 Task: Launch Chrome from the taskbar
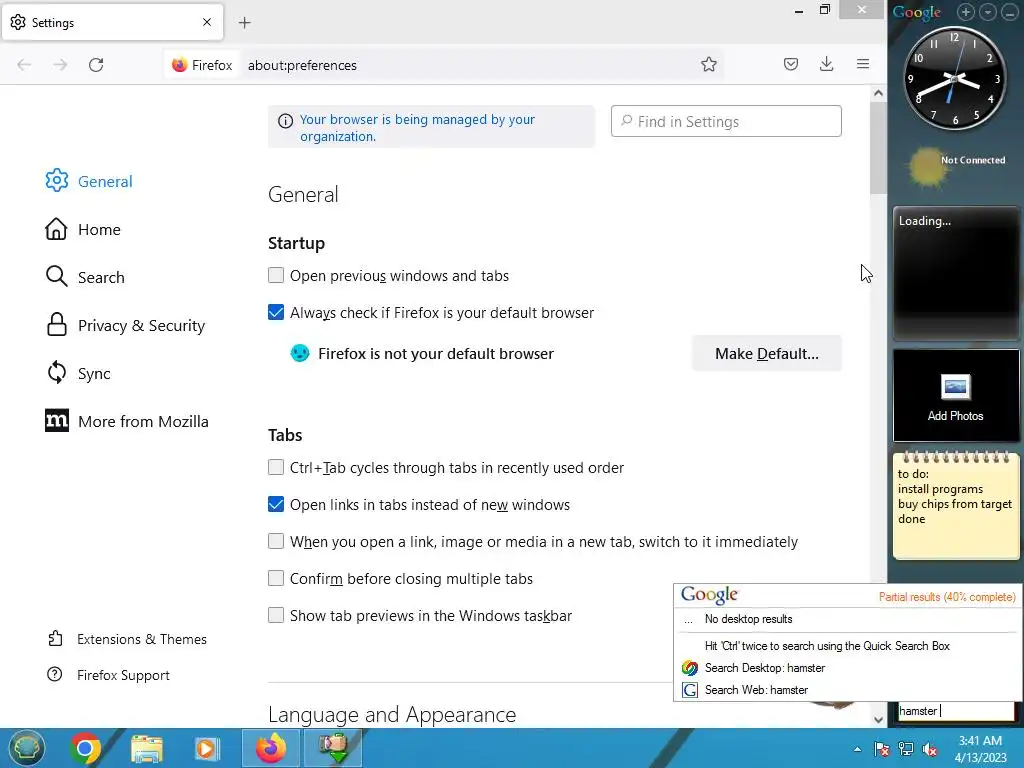coord(86,748)
